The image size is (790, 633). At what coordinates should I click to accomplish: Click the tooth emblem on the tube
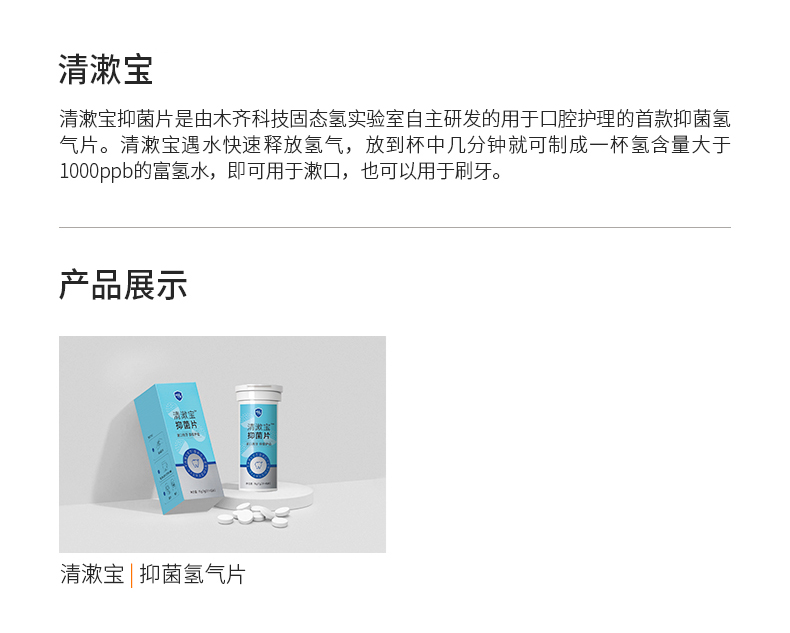click(259, 466)
